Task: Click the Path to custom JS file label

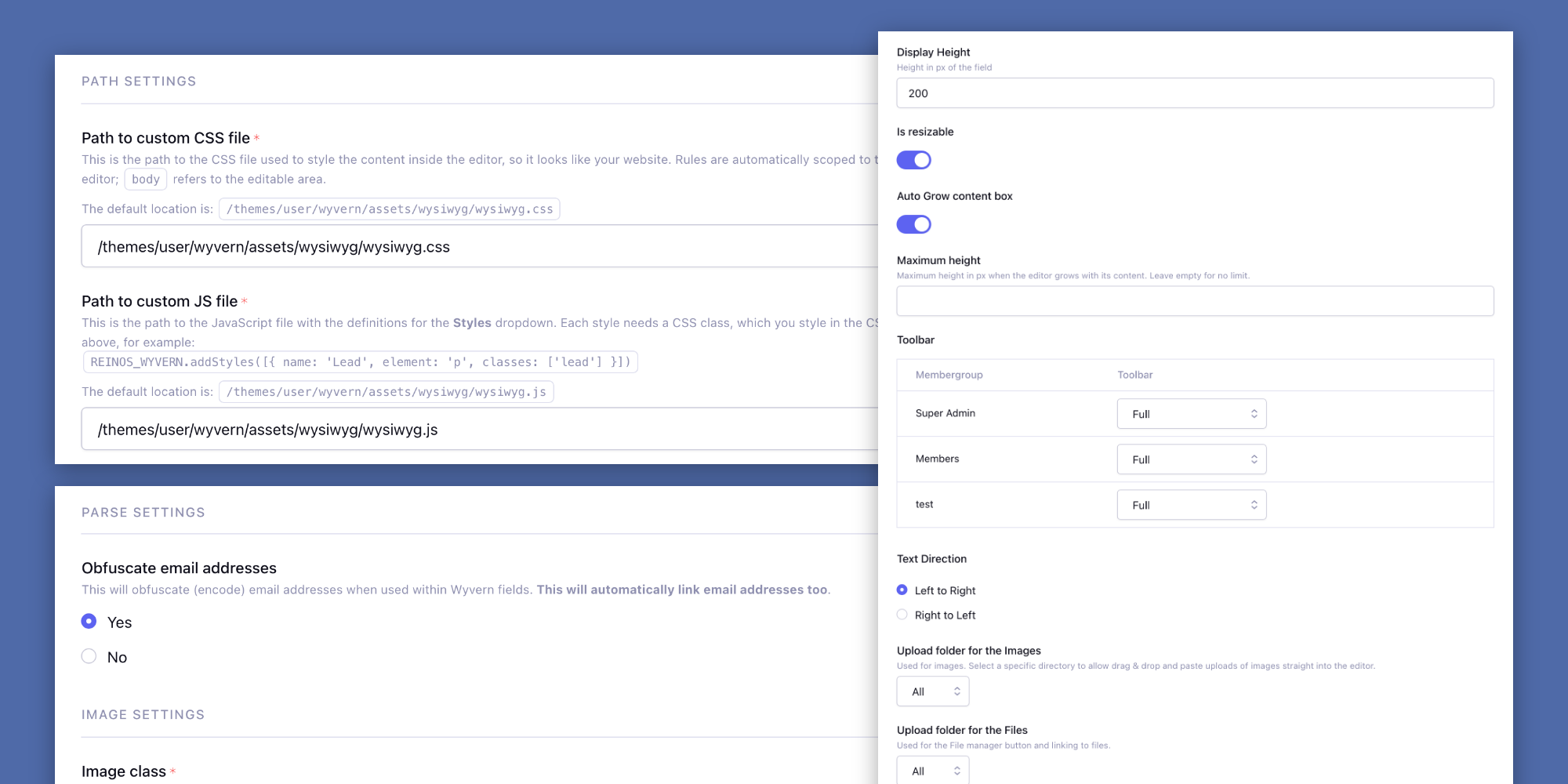Action: point(160,301)
